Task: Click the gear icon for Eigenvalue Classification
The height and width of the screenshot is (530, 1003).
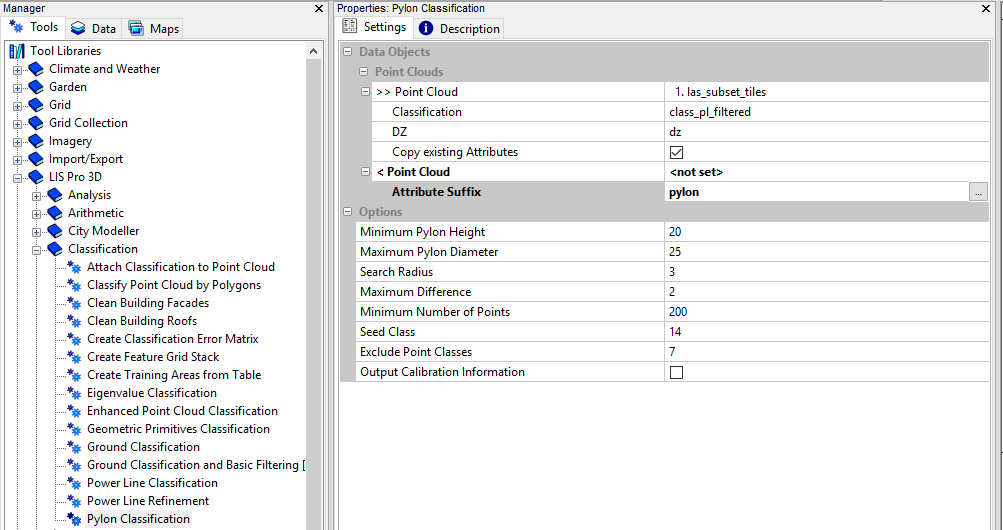Action: click(75, 393)
